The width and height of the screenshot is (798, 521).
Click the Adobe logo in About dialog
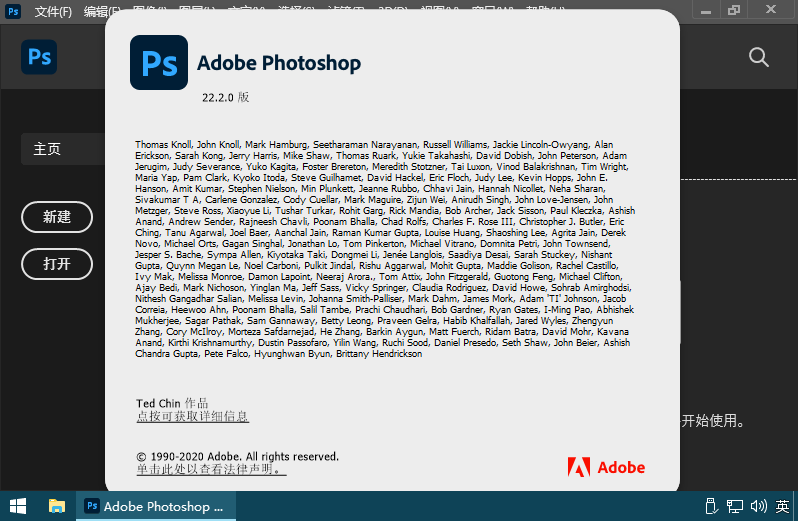pos(606,467)
